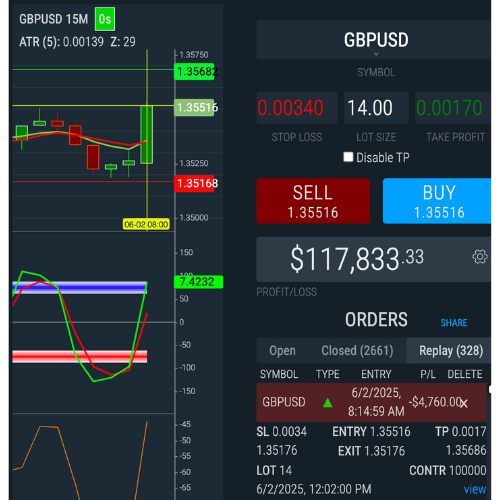Click the large green bullish candle on chart
The image size is (500, 500).
(147, 135)
